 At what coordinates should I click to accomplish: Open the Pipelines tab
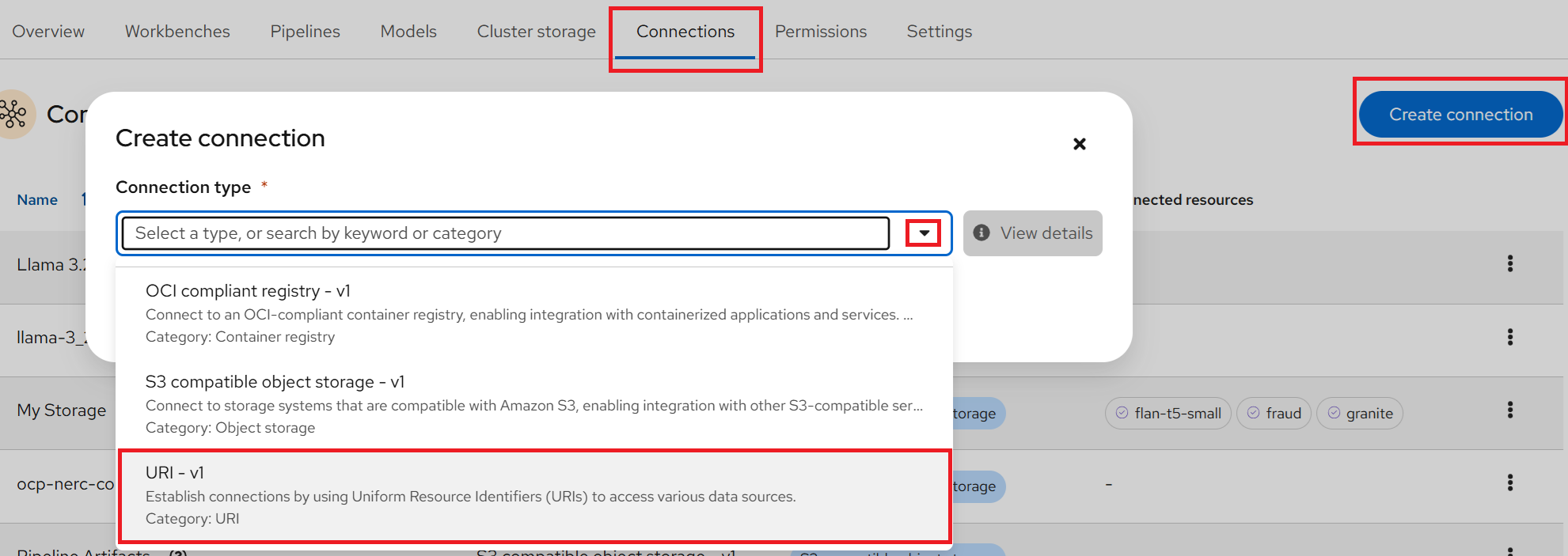click(305, 32)
